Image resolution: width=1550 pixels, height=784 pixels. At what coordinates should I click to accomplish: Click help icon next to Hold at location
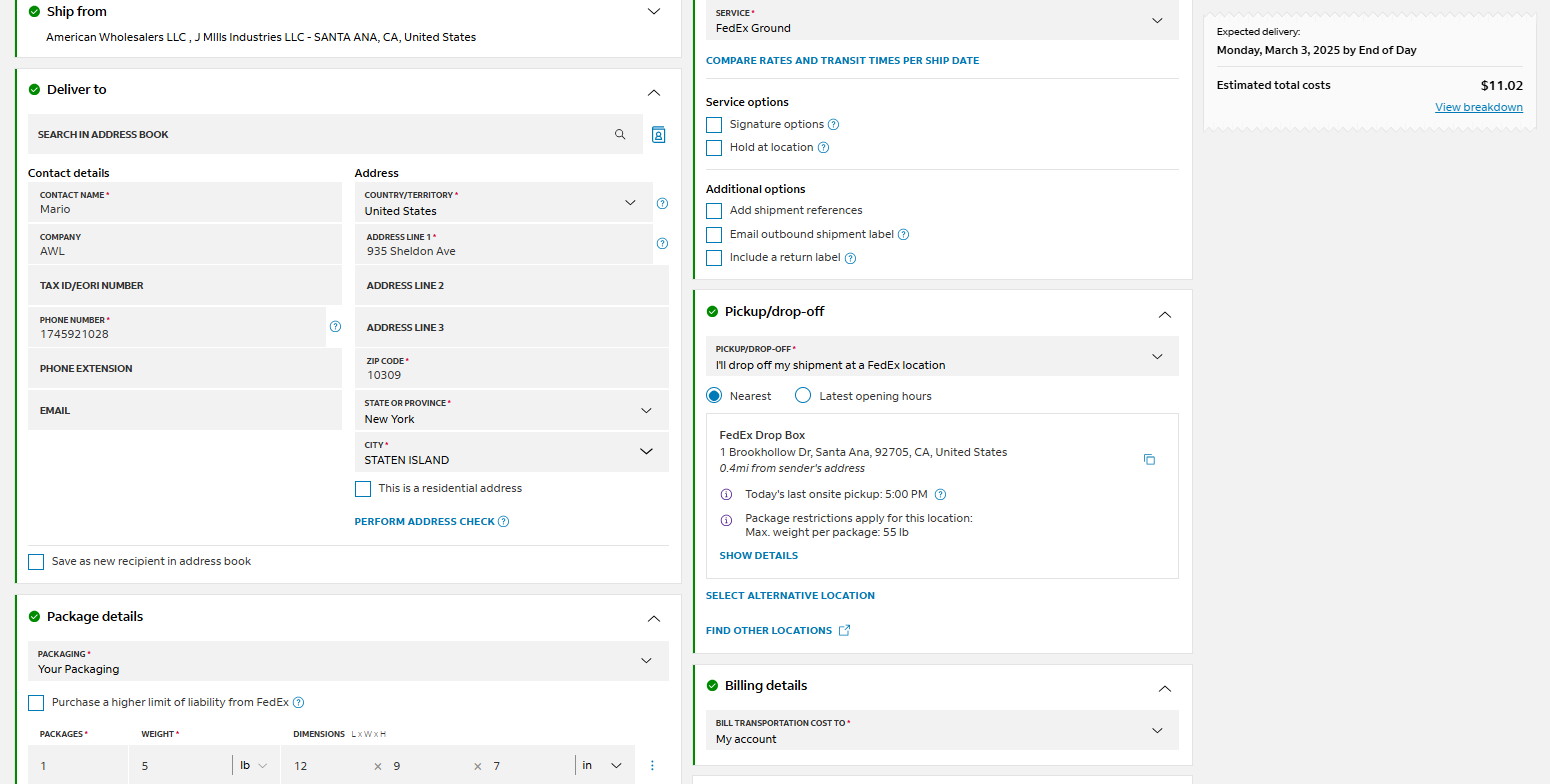point(823,147)
